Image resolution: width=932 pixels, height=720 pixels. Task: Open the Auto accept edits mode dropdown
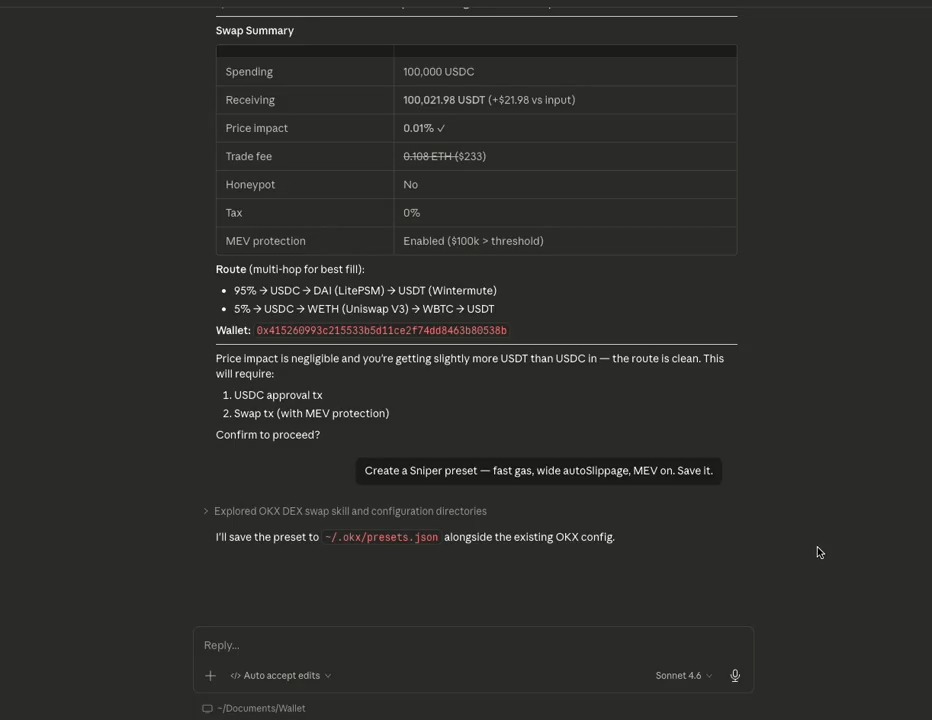pyautogui.click(x=281, y=675)
